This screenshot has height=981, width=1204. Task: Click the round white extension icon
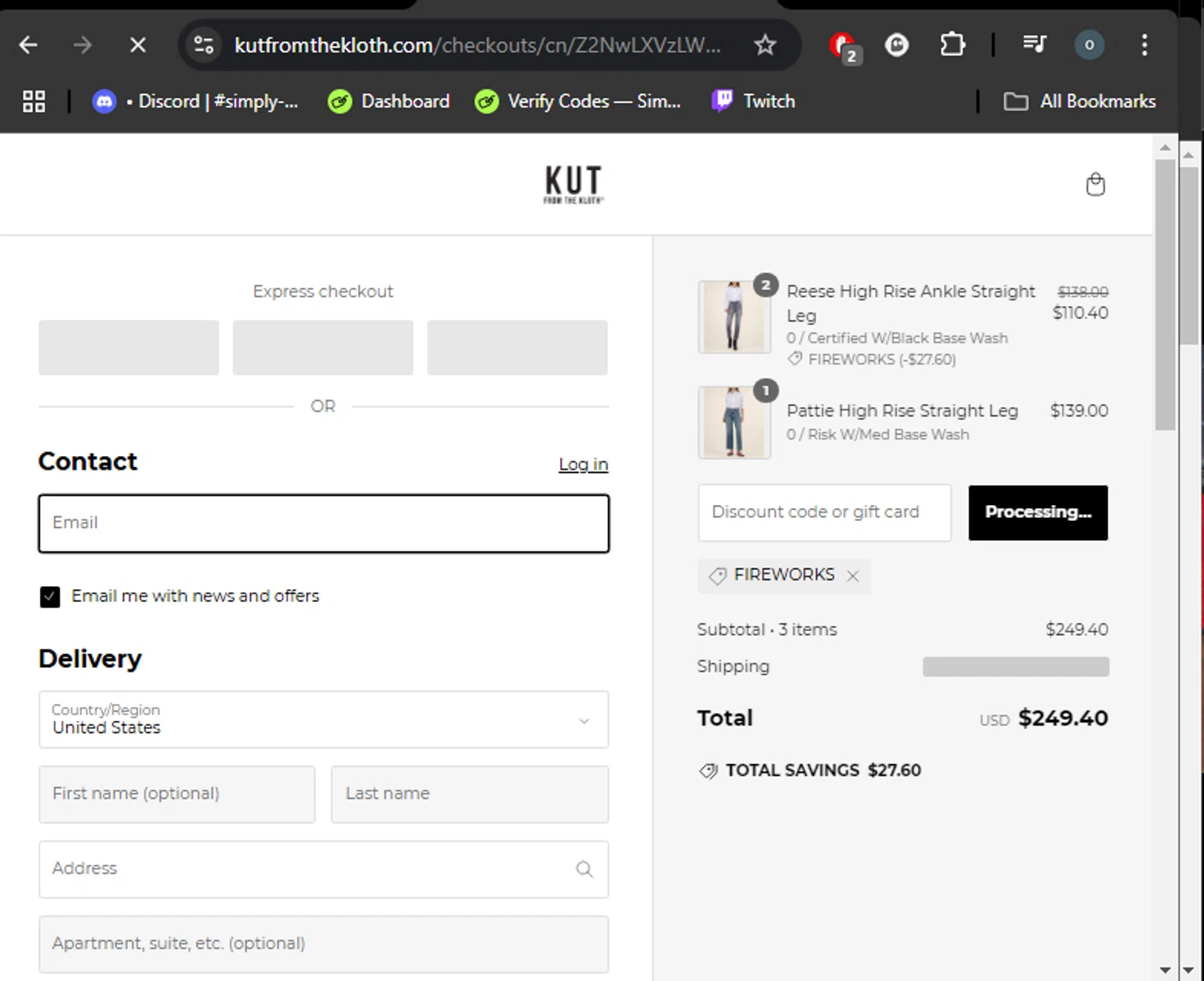tap(897, 45)
